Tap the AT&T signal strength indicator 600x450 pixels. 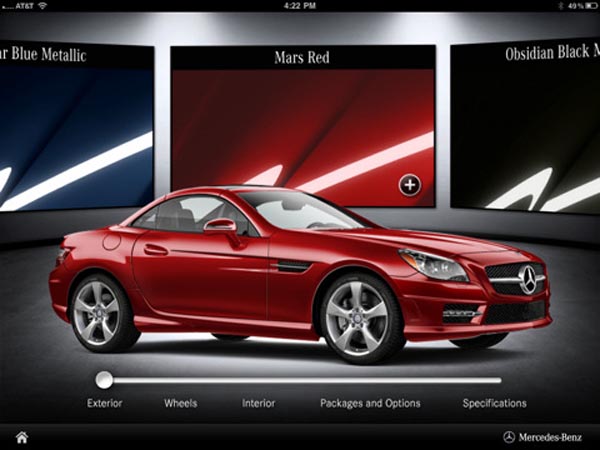coord(9,6)
